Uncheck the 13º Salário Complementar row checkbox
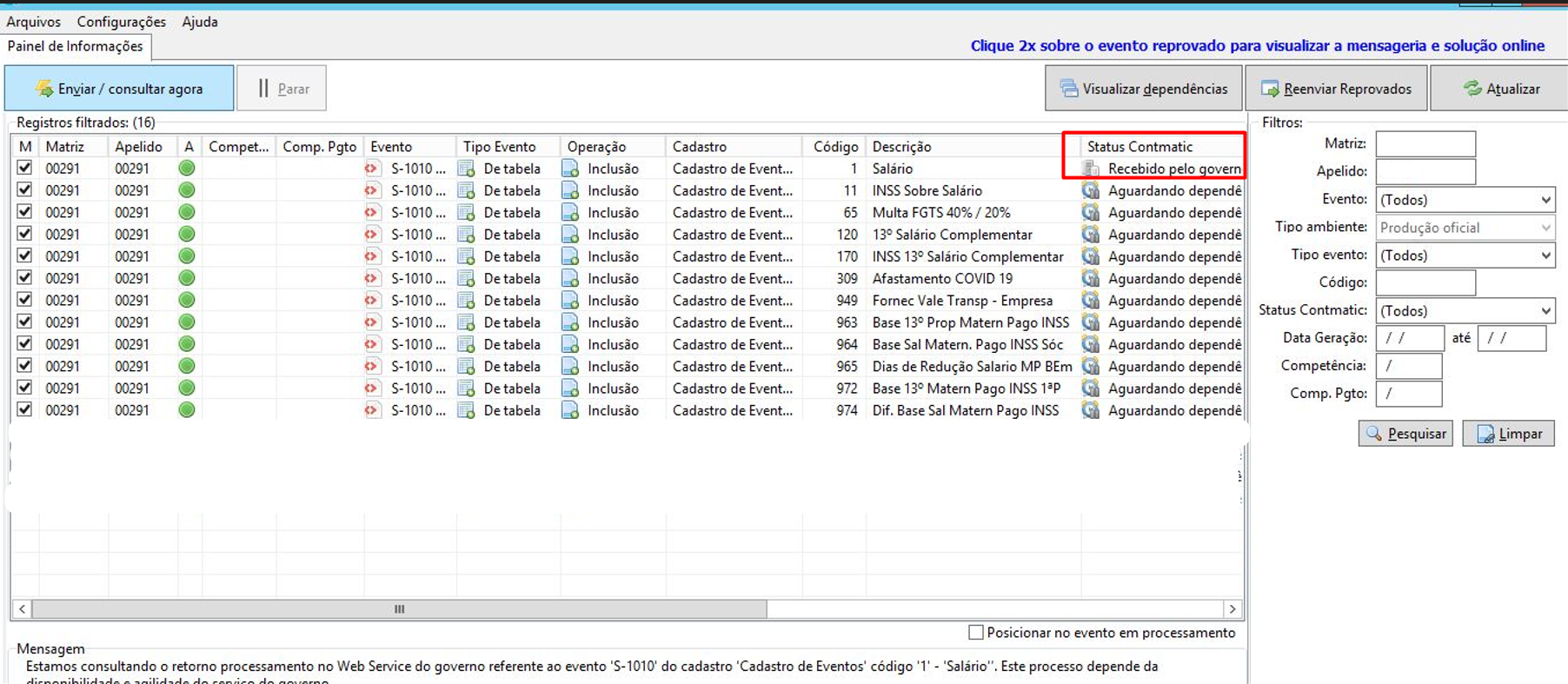This screenshot has width=1568, height=684. pos(24,234)
